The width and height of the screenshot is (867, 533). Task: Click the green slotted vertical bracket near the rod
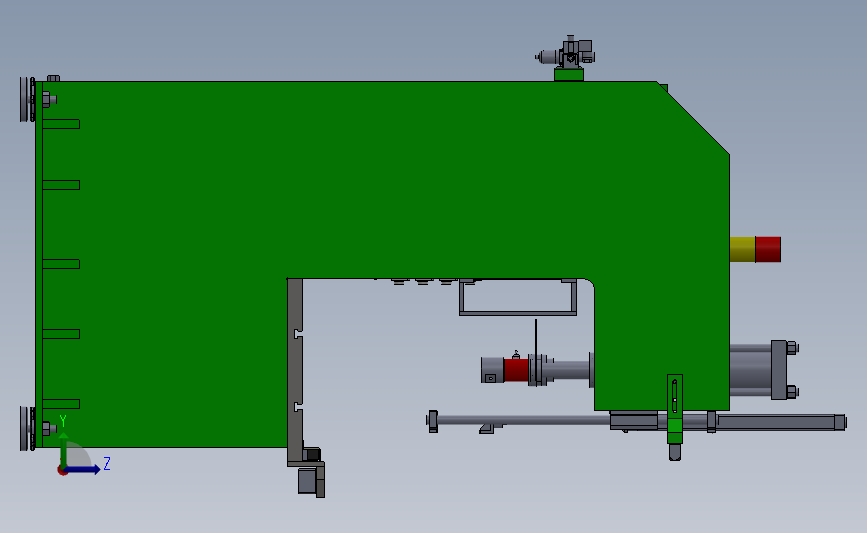[x=675, y=409]
